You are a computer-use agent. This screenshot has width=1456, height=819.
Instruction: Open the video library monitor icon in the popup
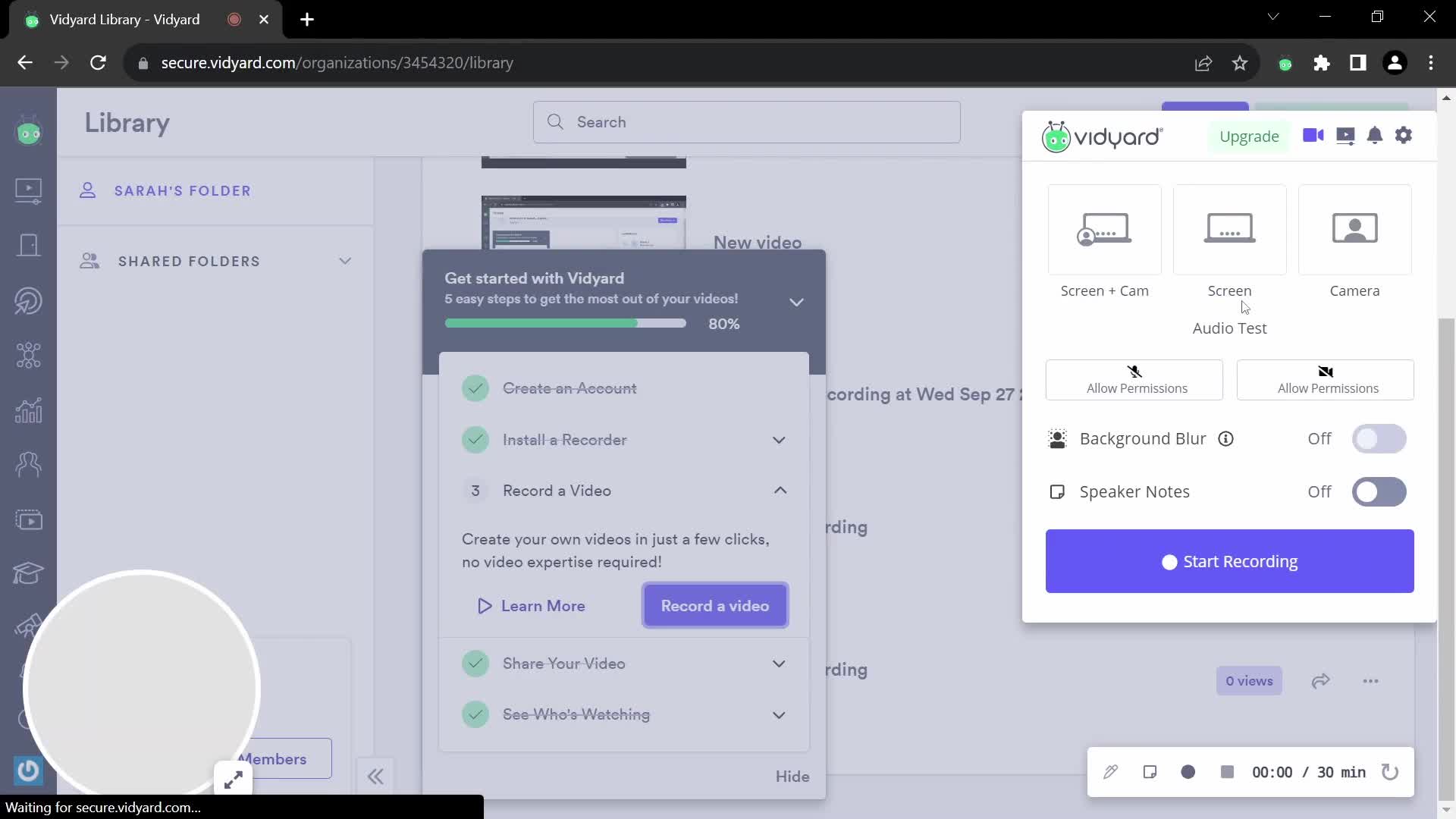pyautogui.click(x=1345, y=136)
